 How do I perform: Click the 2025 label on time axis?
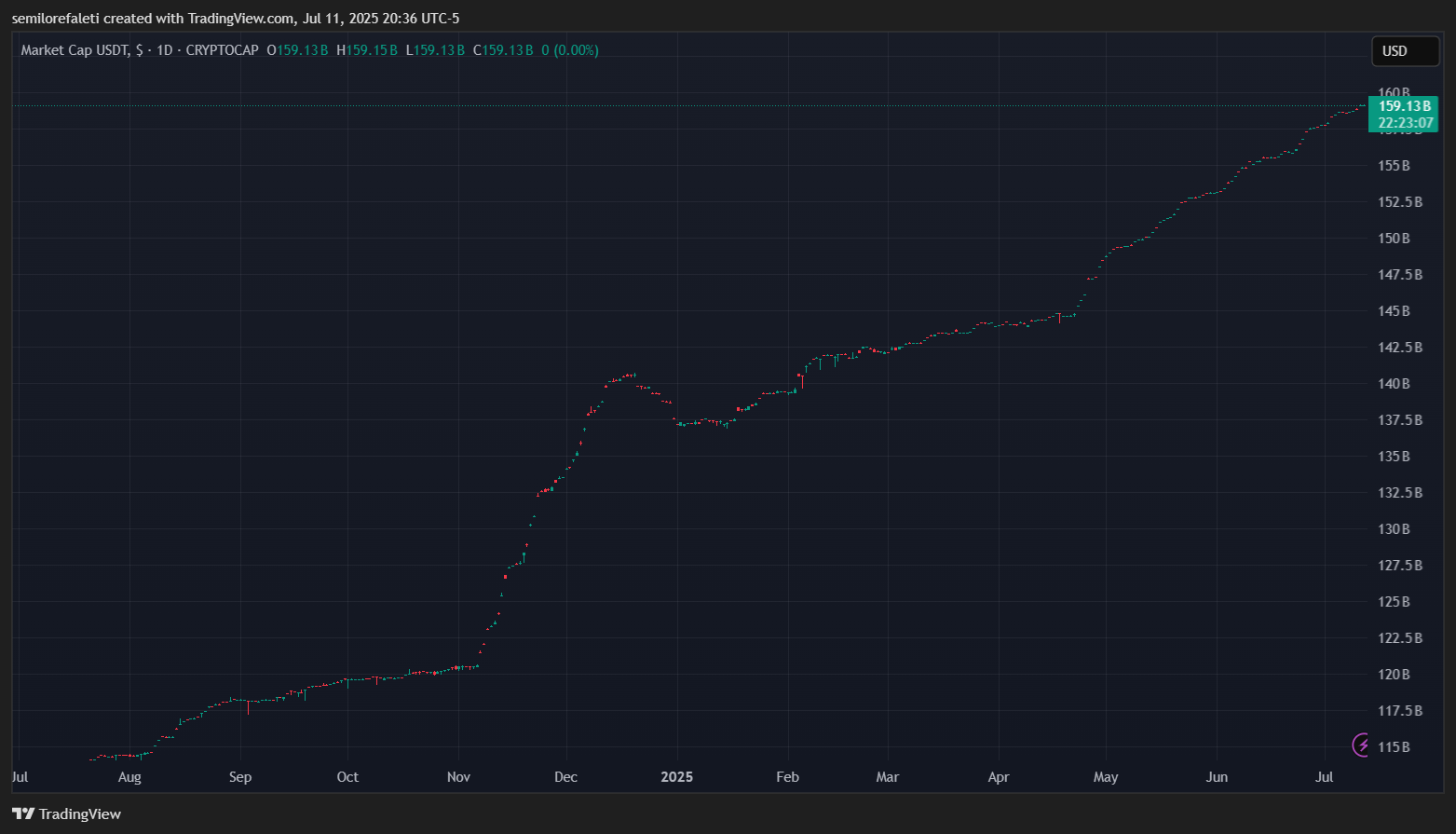pyautogui.click(x=676, y=777)
